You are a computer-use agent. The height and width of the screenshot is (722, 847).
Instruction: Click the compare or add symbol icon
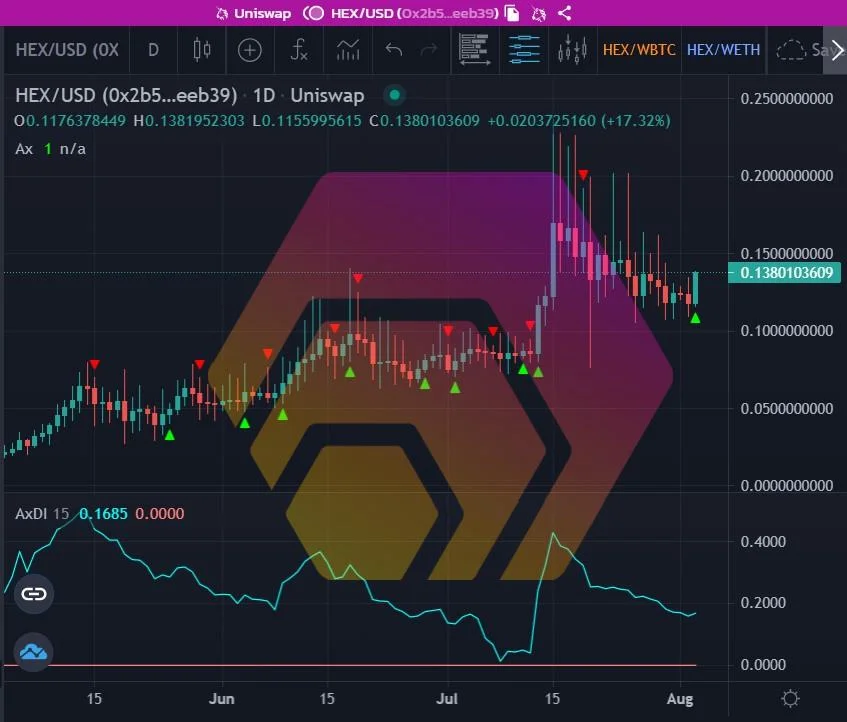[250, 50]
